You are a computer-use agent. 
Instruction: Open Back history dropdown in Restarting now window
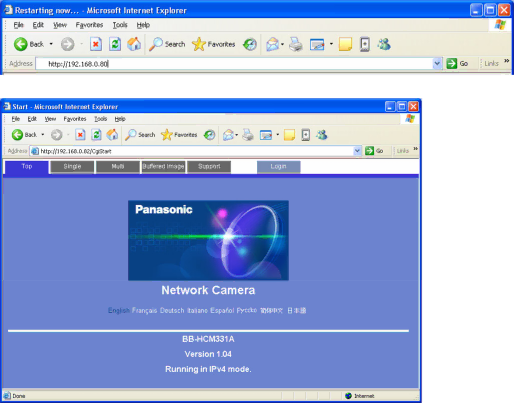coord(51,44)
